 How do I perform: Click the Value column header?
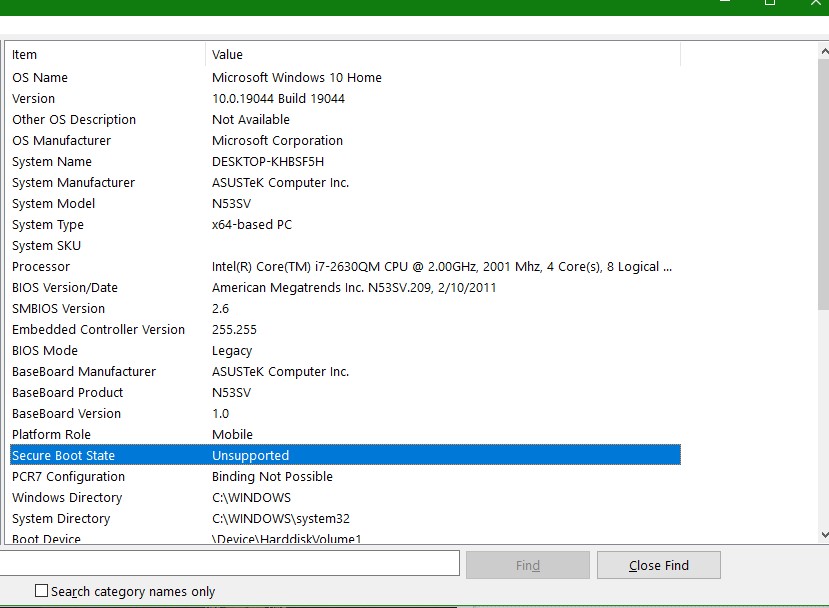point(442,55)
